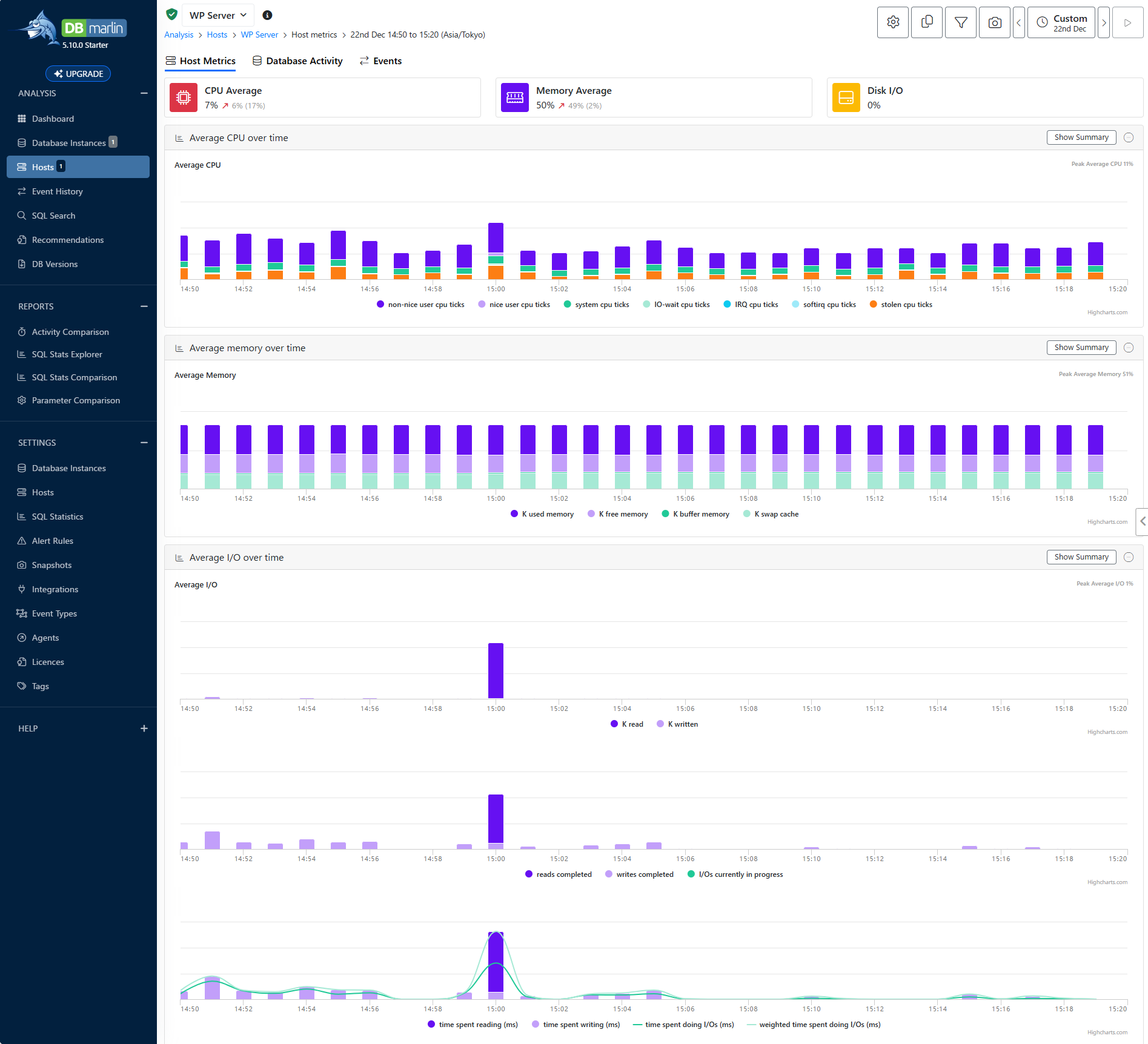Collapse the ANALYSIS sidebar section

pos(144,93)
